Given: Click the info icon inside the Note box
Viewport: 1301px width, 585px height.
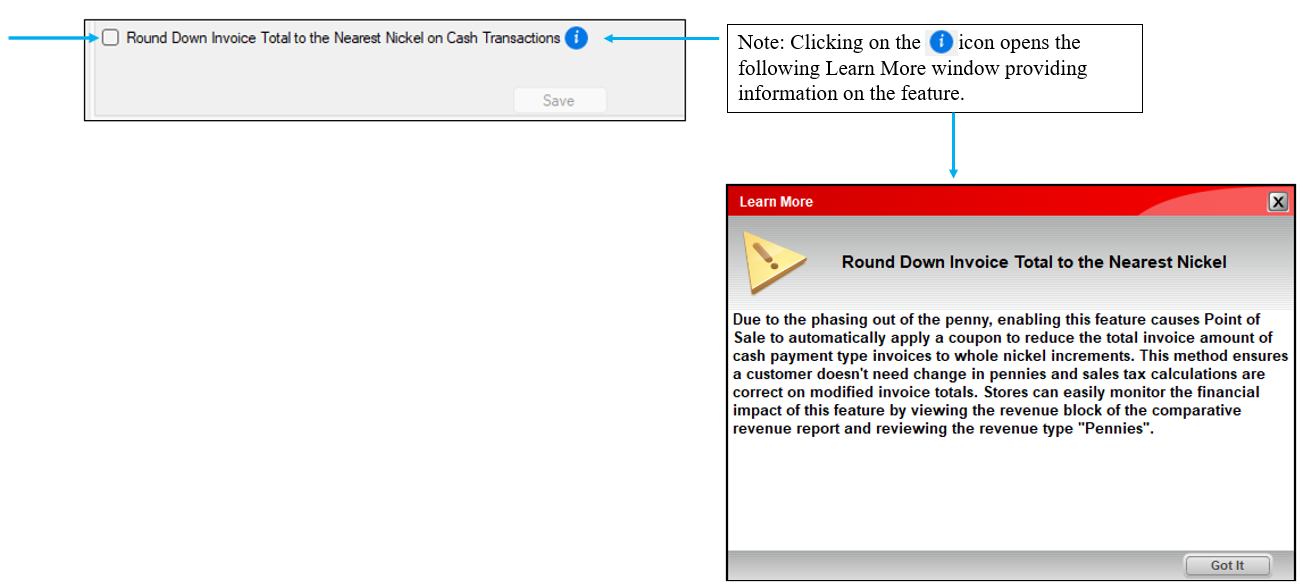Looking at the screenshot, I should [x=940, y=42].
